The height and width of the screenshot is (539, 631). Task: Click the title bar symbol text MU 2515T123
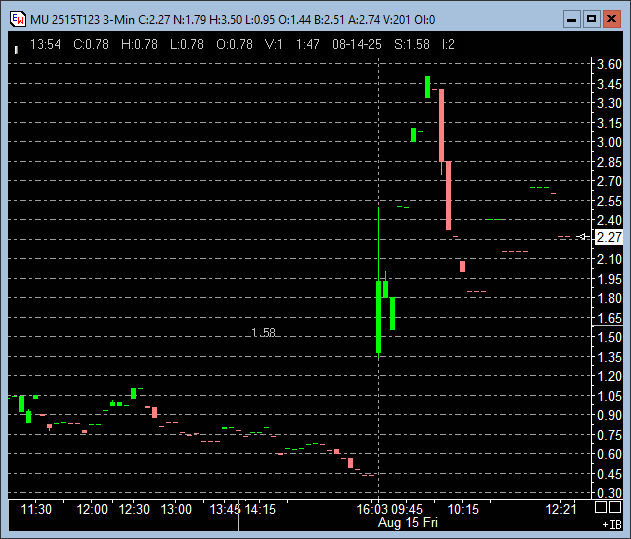pyautogui.click(x=65, y=19)
